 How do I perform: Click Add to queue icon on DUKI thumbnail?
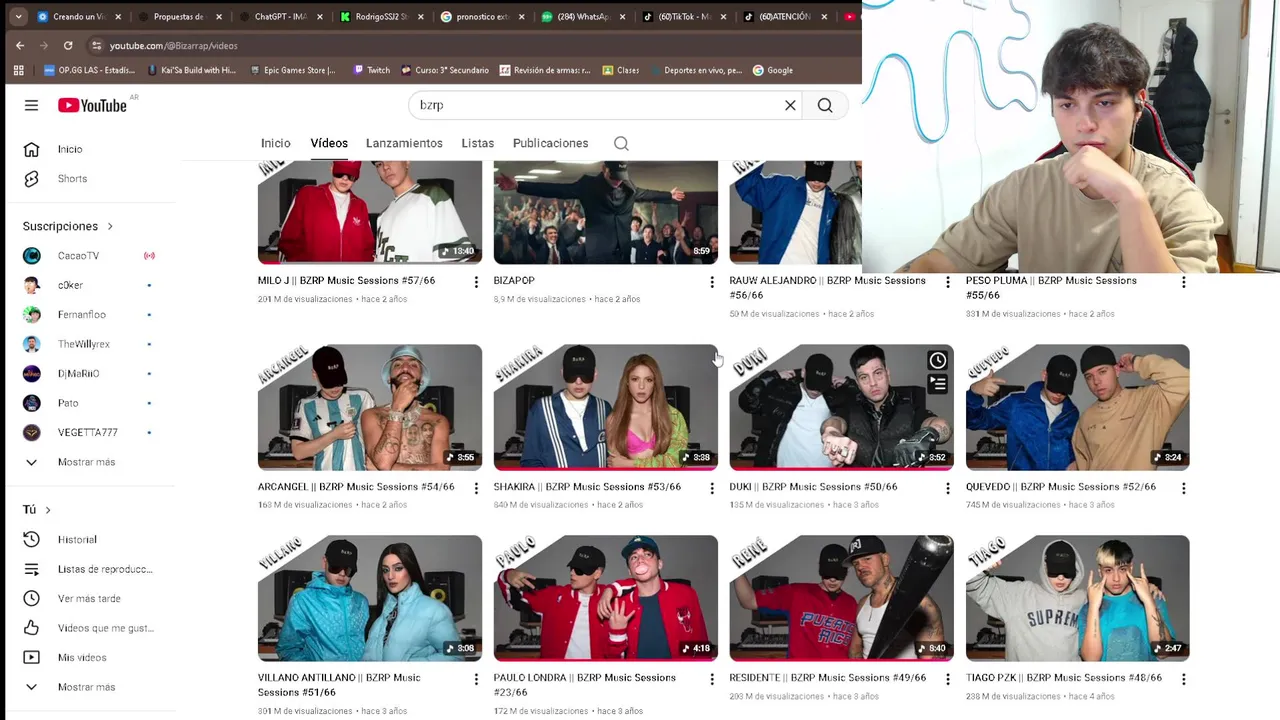pos(937,383)
